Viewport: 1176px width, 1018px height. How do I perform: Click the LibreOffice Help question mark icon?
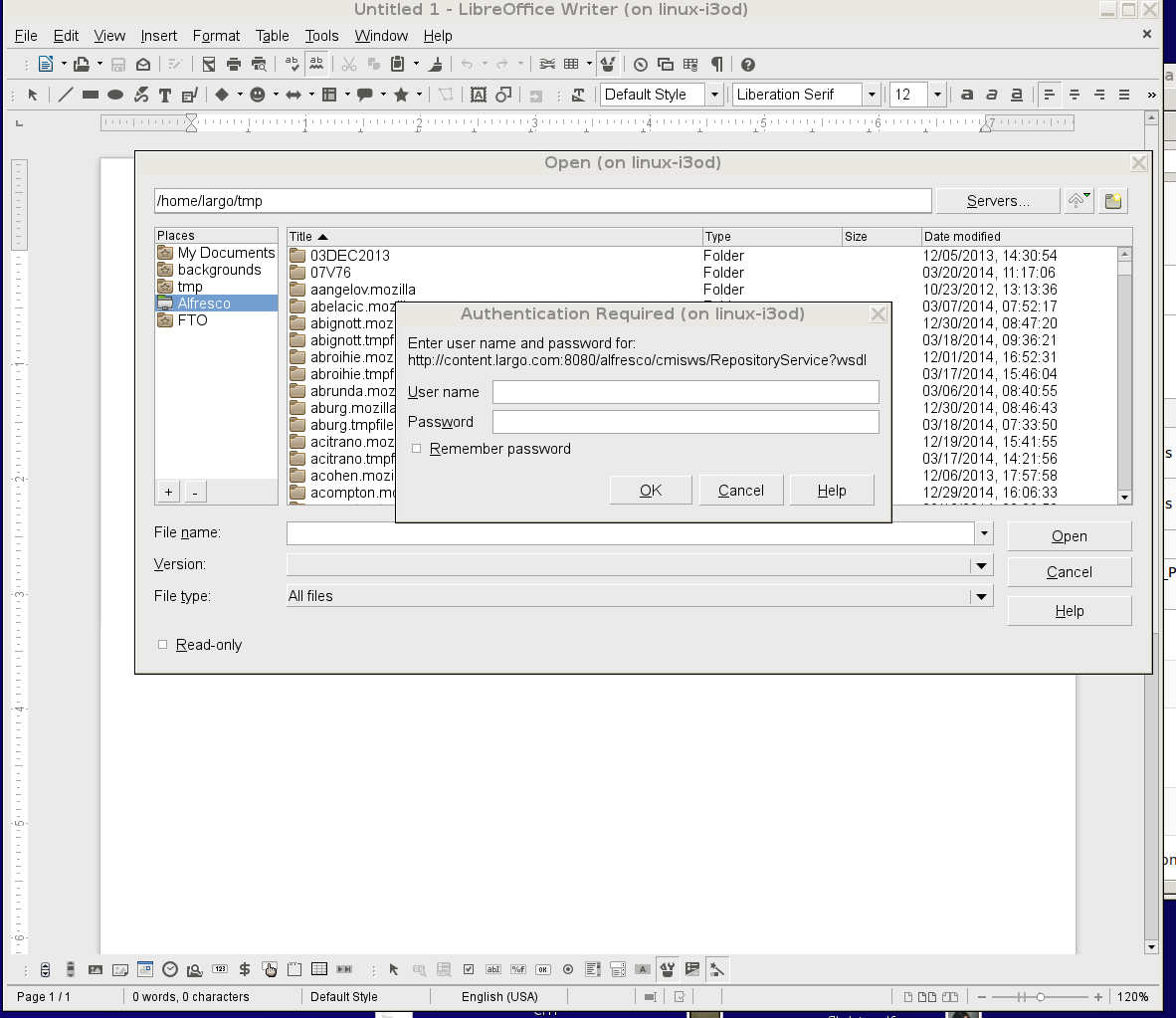(x=748, y=65)
